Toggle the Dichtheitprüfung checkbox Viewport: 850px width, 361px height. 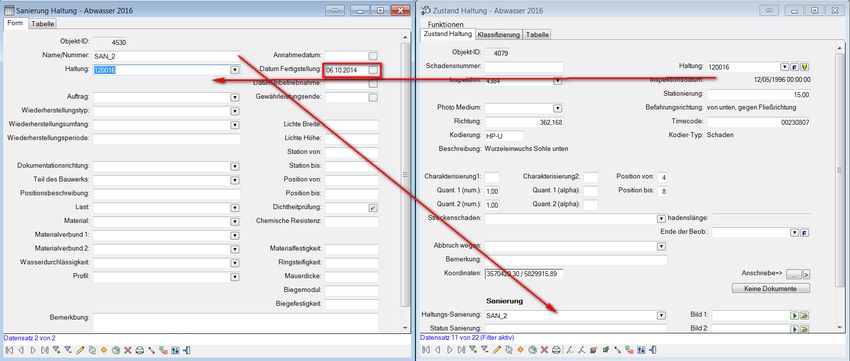[x=373, y=208]
